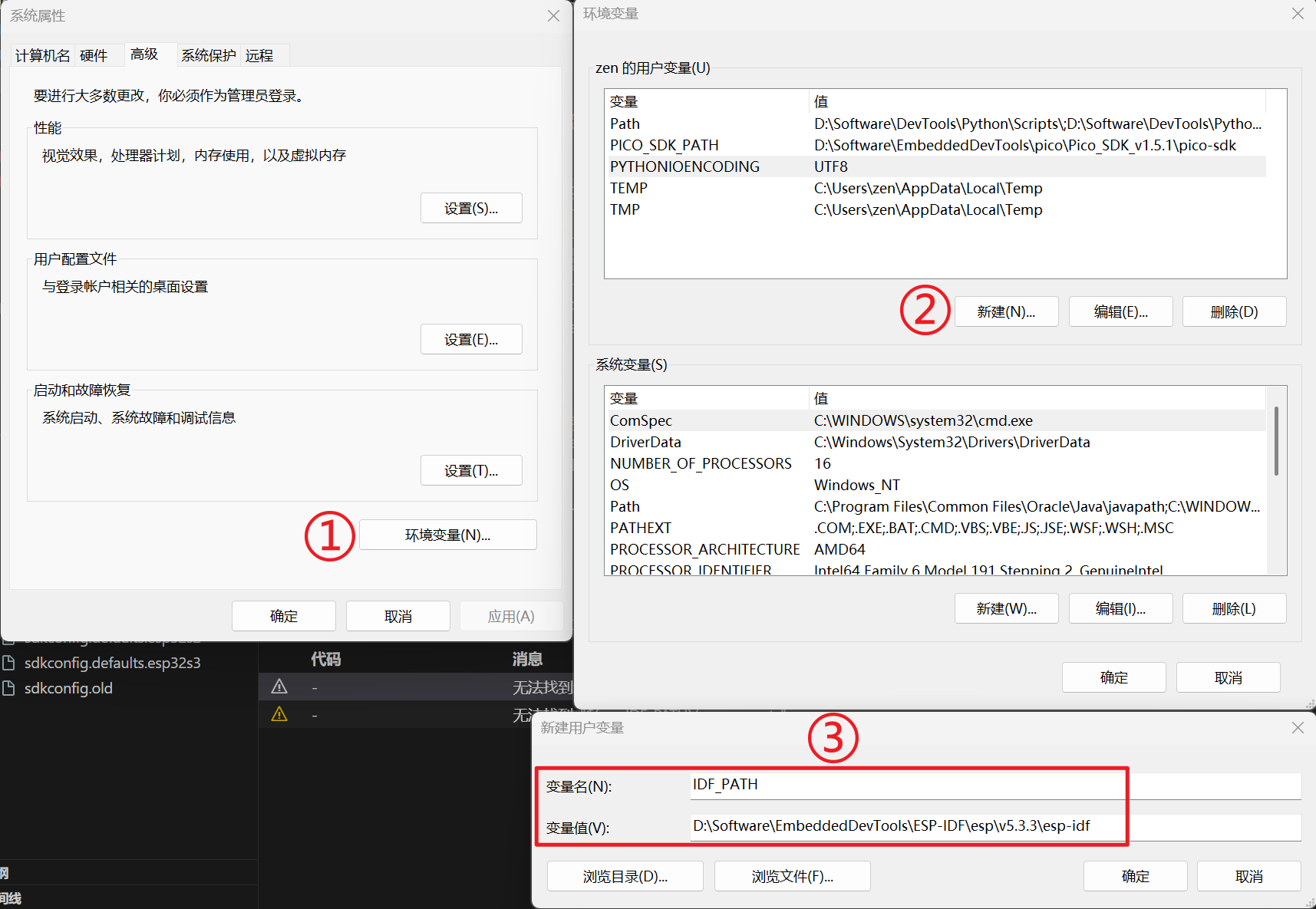Click 删除(L) for system variables
This screenshot has width=1316, height=909.
[1234, 608]
